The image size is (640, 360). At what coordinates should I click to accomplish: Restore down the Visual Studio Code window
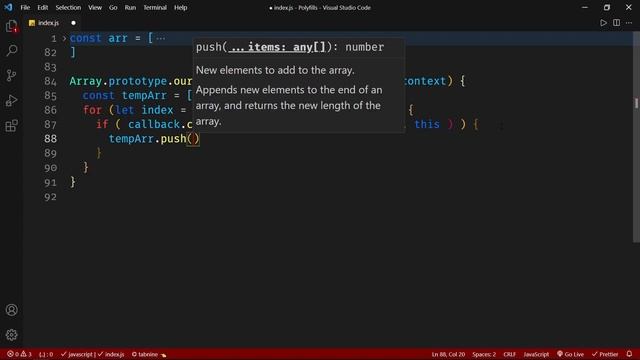[x=607, y=7]
